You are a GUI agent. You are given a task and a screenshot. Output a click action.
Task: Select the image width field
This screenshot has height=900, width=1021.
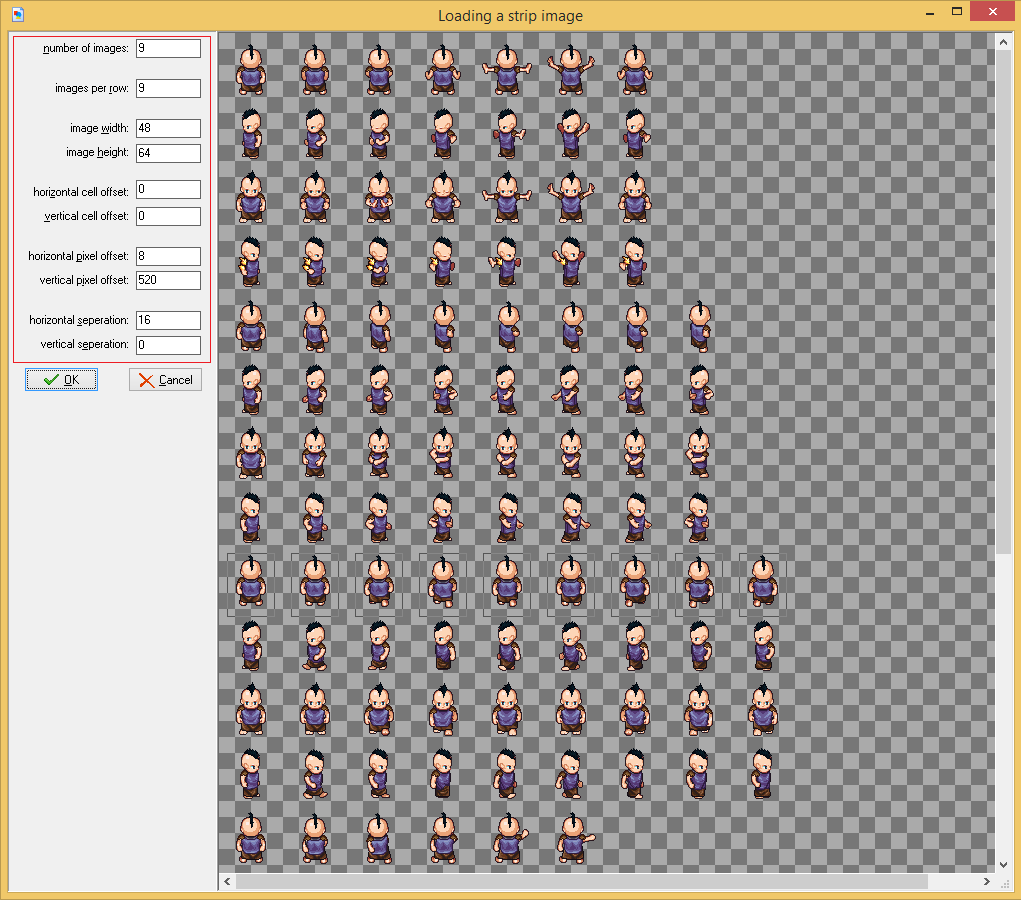click(x=168, y=128)
